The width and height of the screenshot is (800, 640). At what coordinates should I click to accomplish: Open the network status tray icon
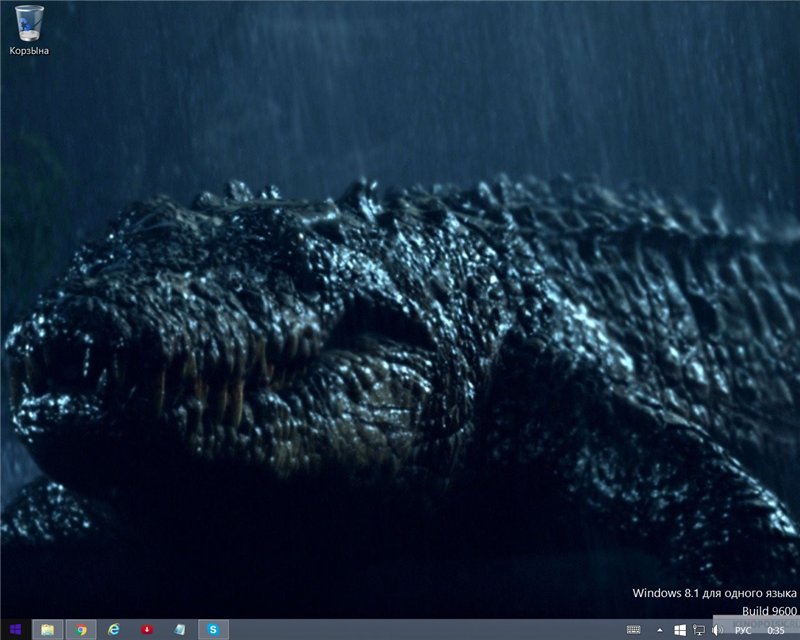[698, 630]
